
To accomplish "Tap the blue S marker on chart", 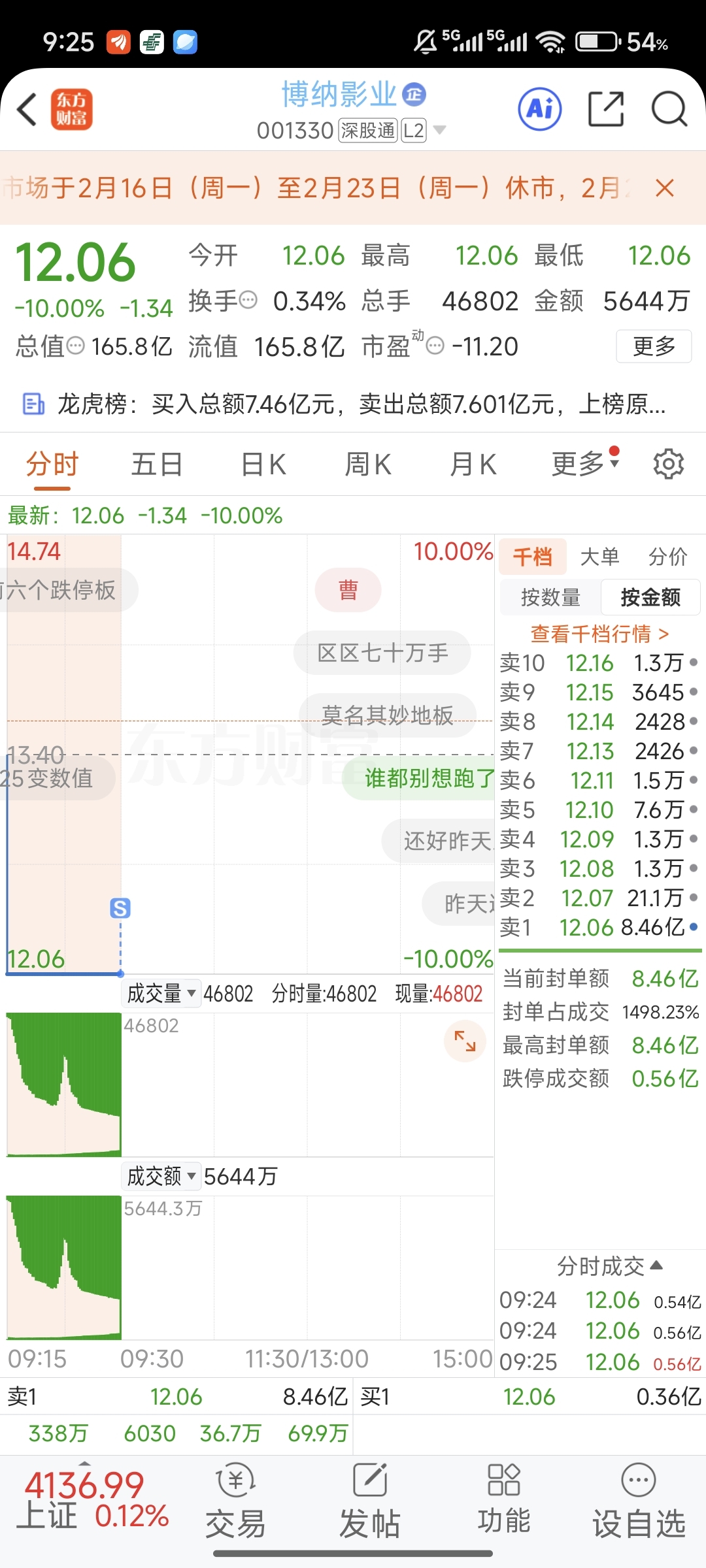I will pos(120,908).
